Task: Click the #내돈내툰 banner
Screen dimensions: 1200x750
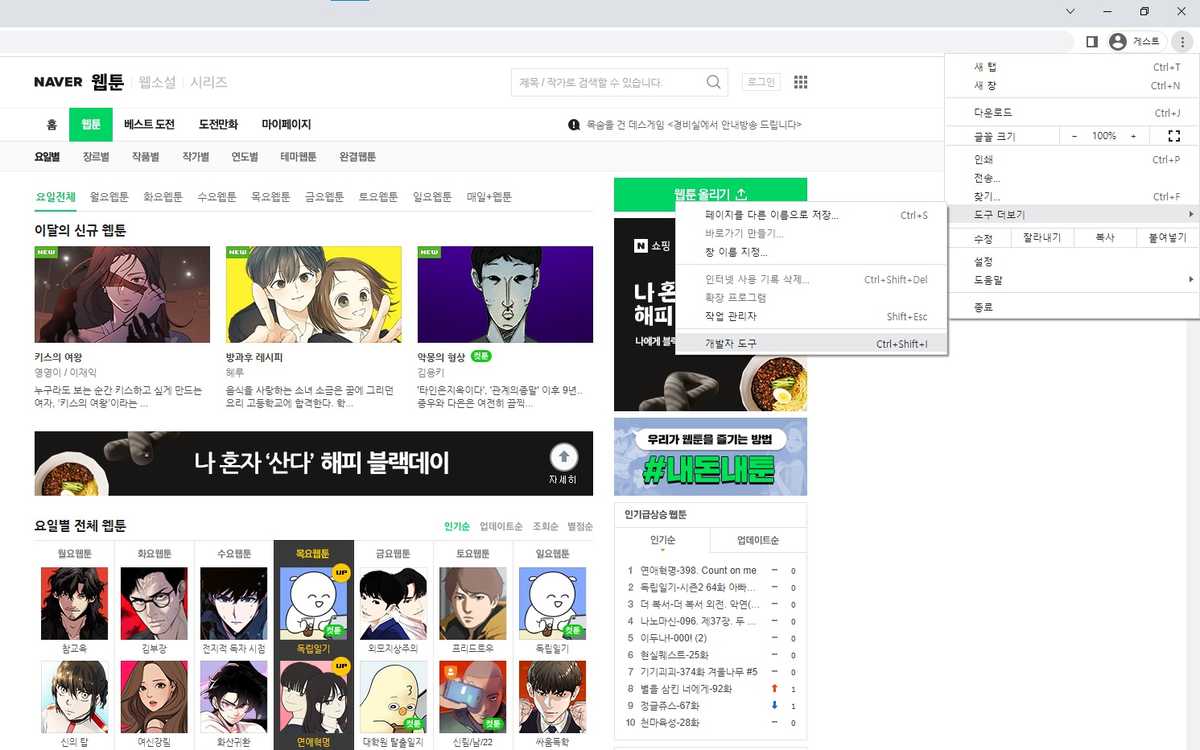Action: [x=710, y=456]
